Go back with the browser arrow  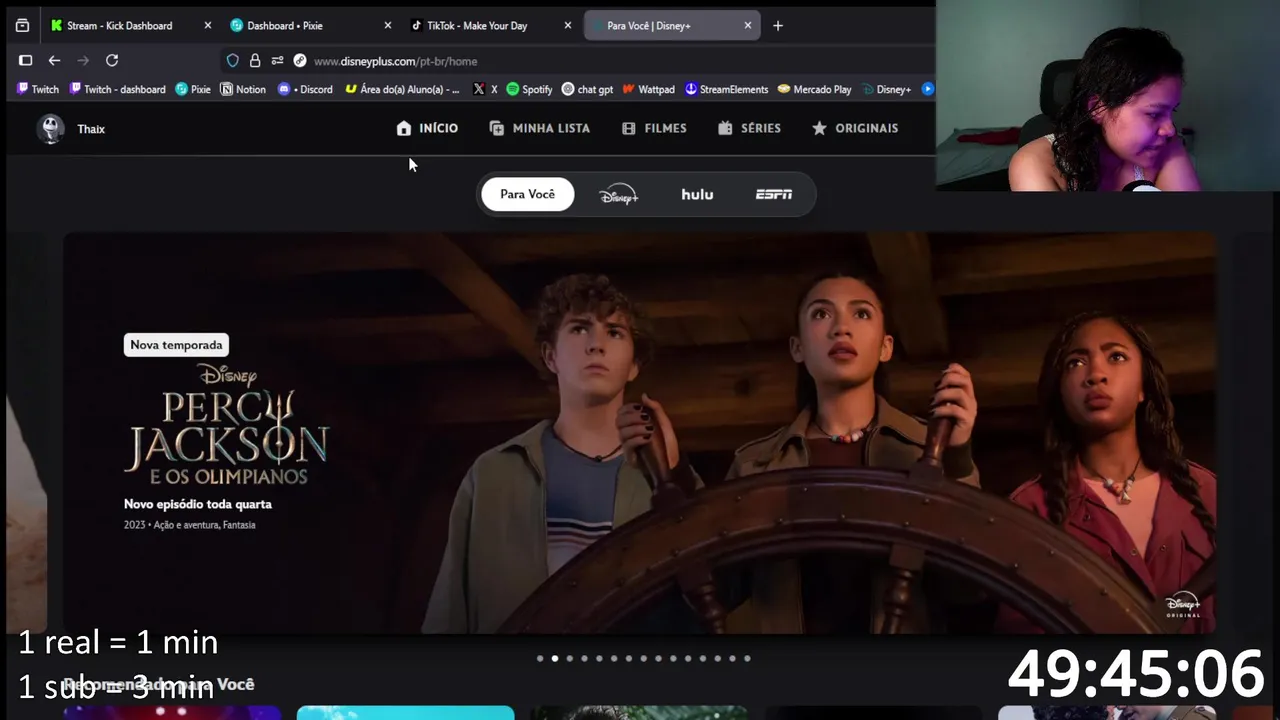[x=54, y=60]
